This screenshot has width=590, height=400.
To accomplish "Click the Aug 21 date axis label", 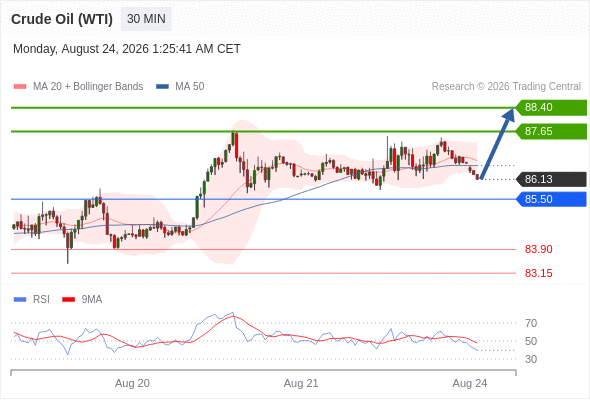I will coord(301,383).
